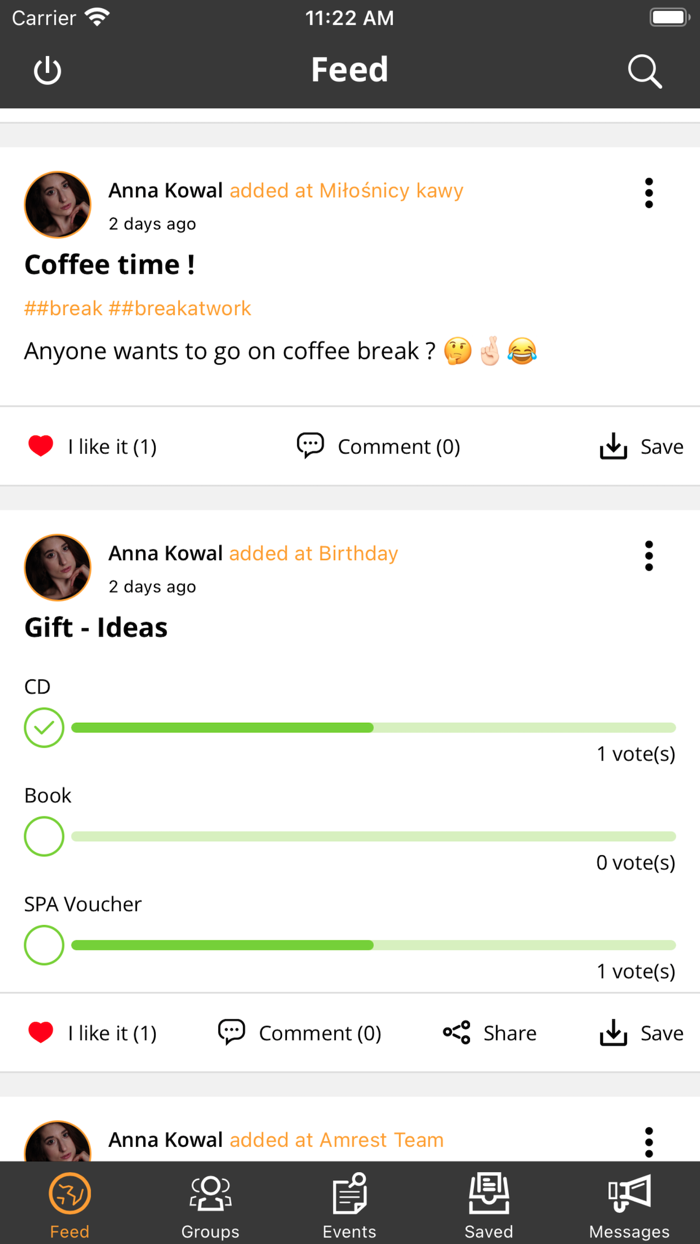Like the Coffee time post heart

click(41, 447)
